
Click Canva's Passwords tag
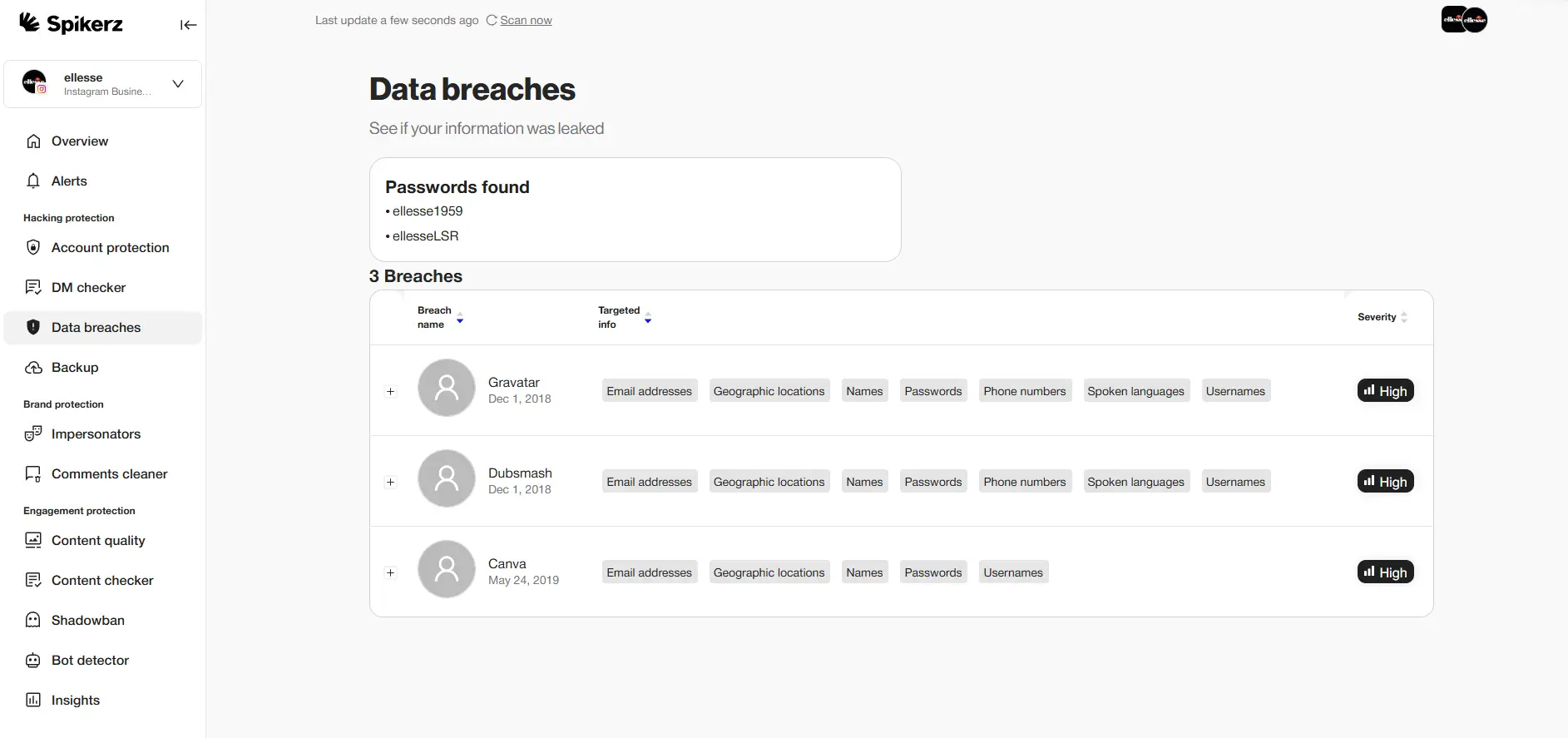(x=933, y=572)
